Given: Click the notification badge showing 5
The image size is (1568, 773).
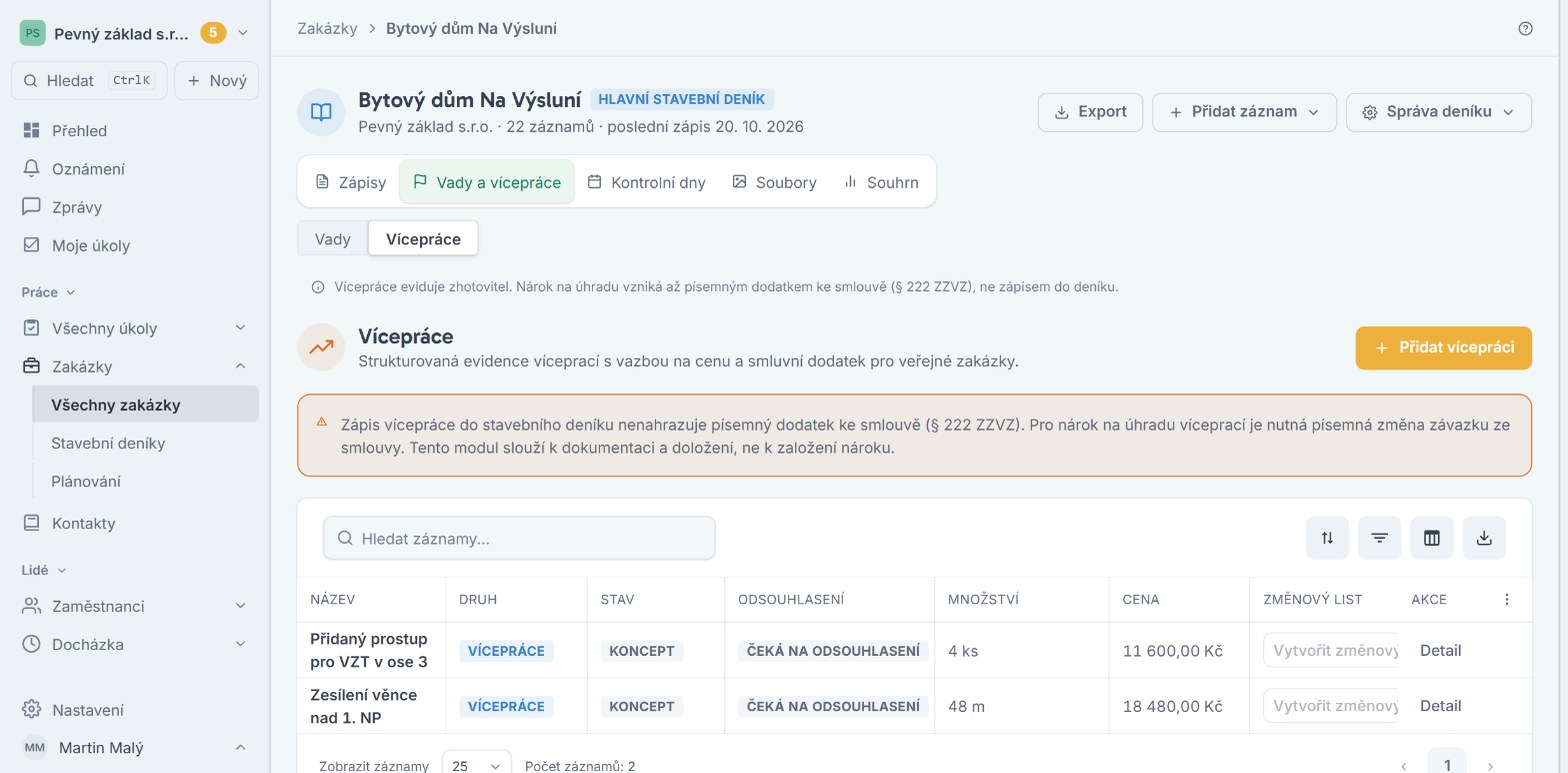Looking at the screenshot, I should click(213, 33).
